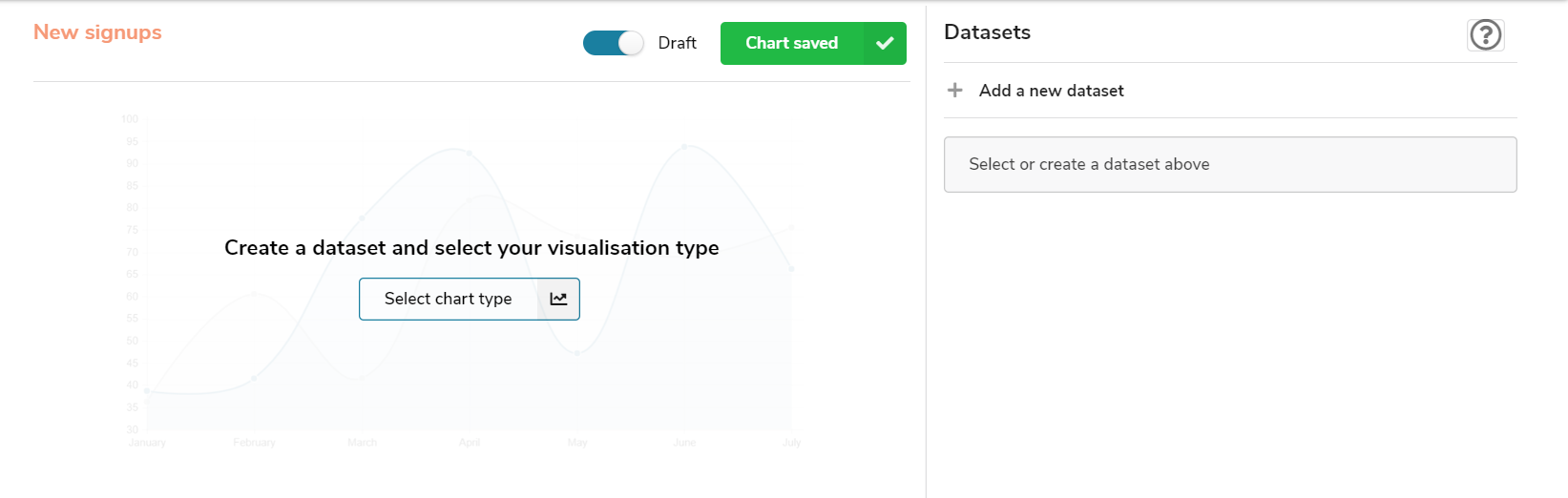Image resolution: width=1568 pixels, height=498 pixels.
Task: Click the Datasets panel heading
Action: pyautogui.click(x=987, y=32)
